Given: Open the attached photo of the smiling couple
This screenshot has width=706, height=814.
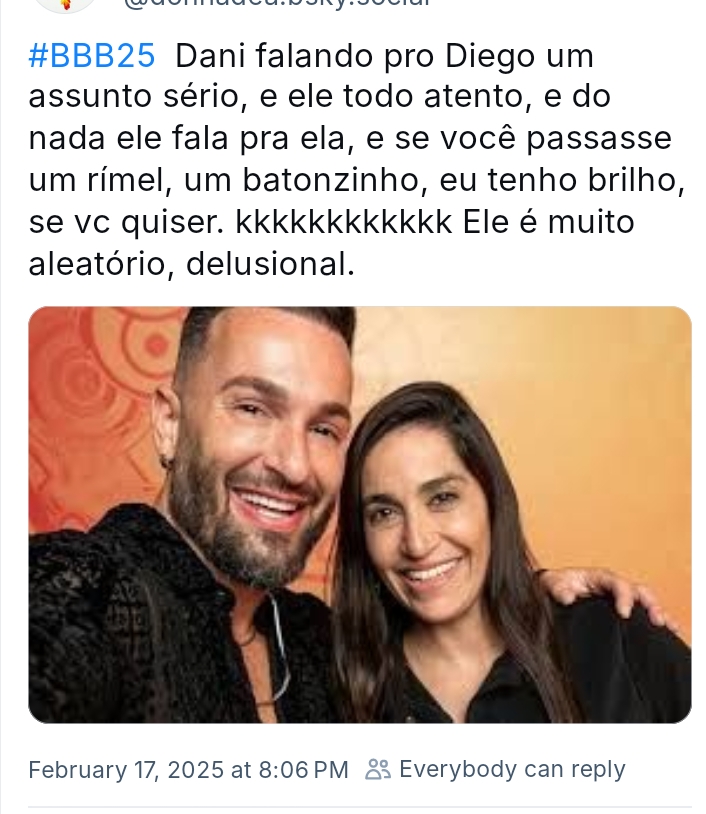Looking at the screenshot, I should [x=360, y=514].
